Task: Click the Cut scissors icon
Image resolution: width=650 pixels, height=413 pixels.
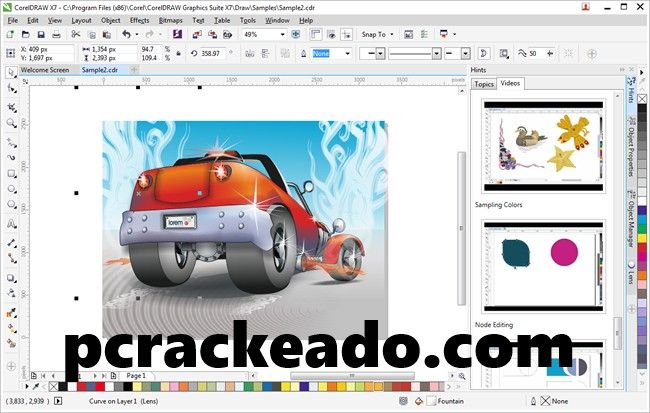Action: pos(75,34)
